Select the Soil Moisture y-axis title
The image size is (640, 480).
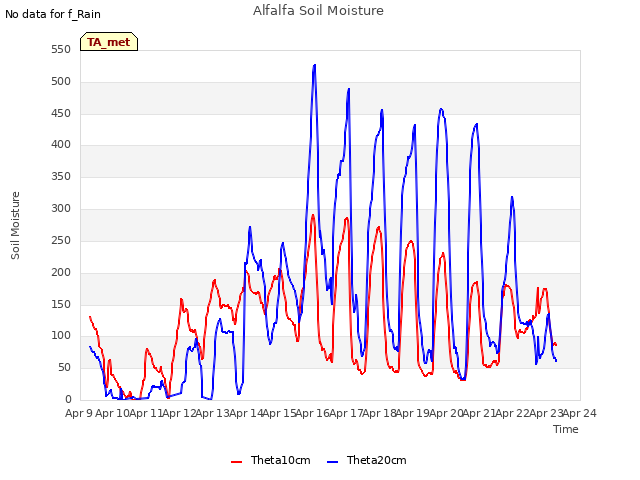click(x=15, y=225)
